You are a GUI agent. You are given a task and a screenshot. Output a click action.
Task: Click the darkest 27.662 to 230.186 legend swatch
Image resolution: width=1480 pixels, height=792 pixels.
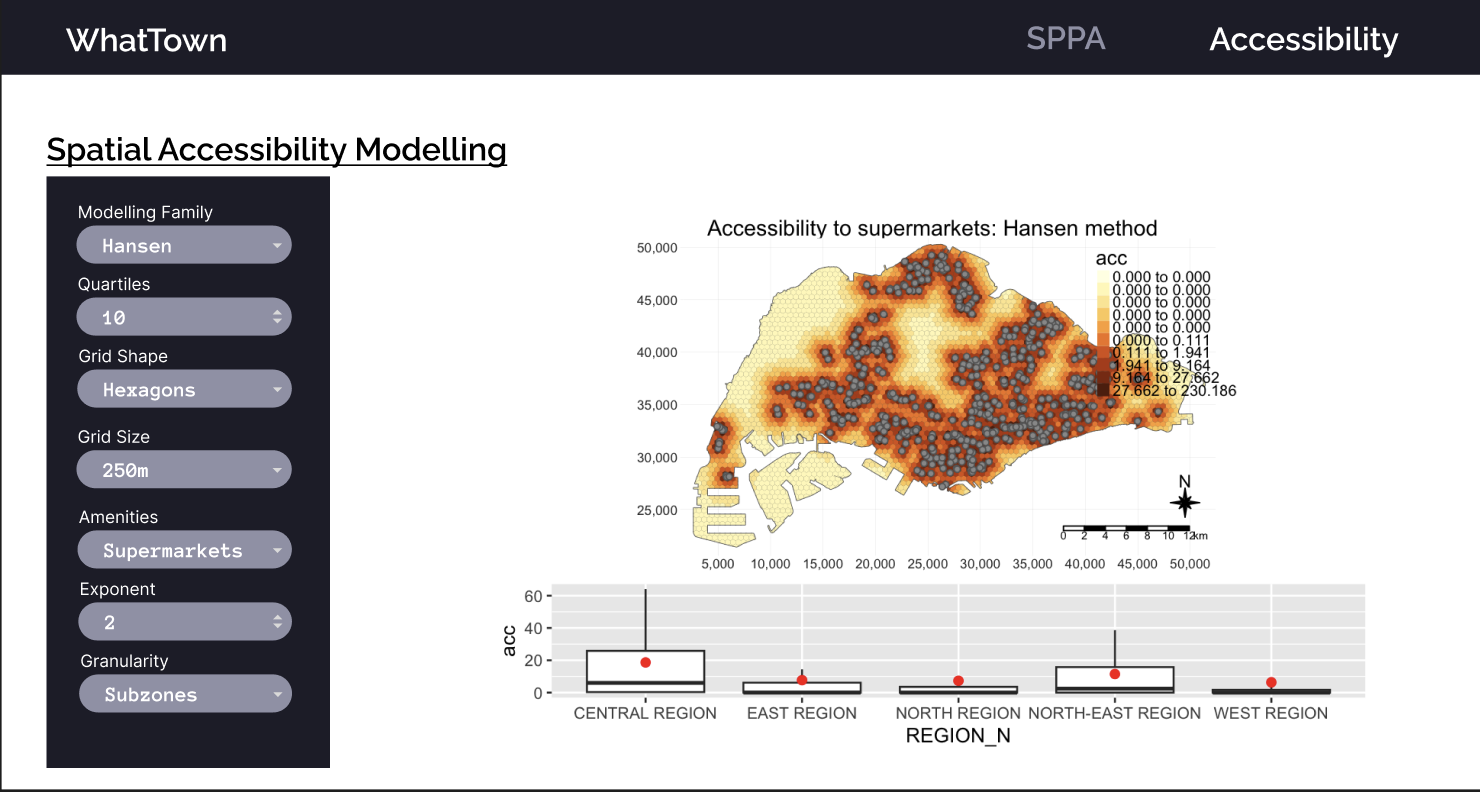1103,391
